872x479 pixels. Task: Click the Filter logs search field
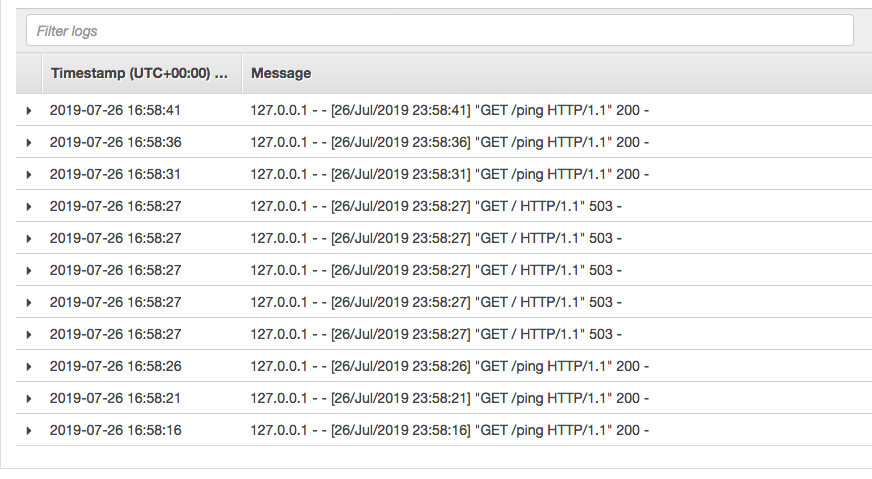pos(439,31)
